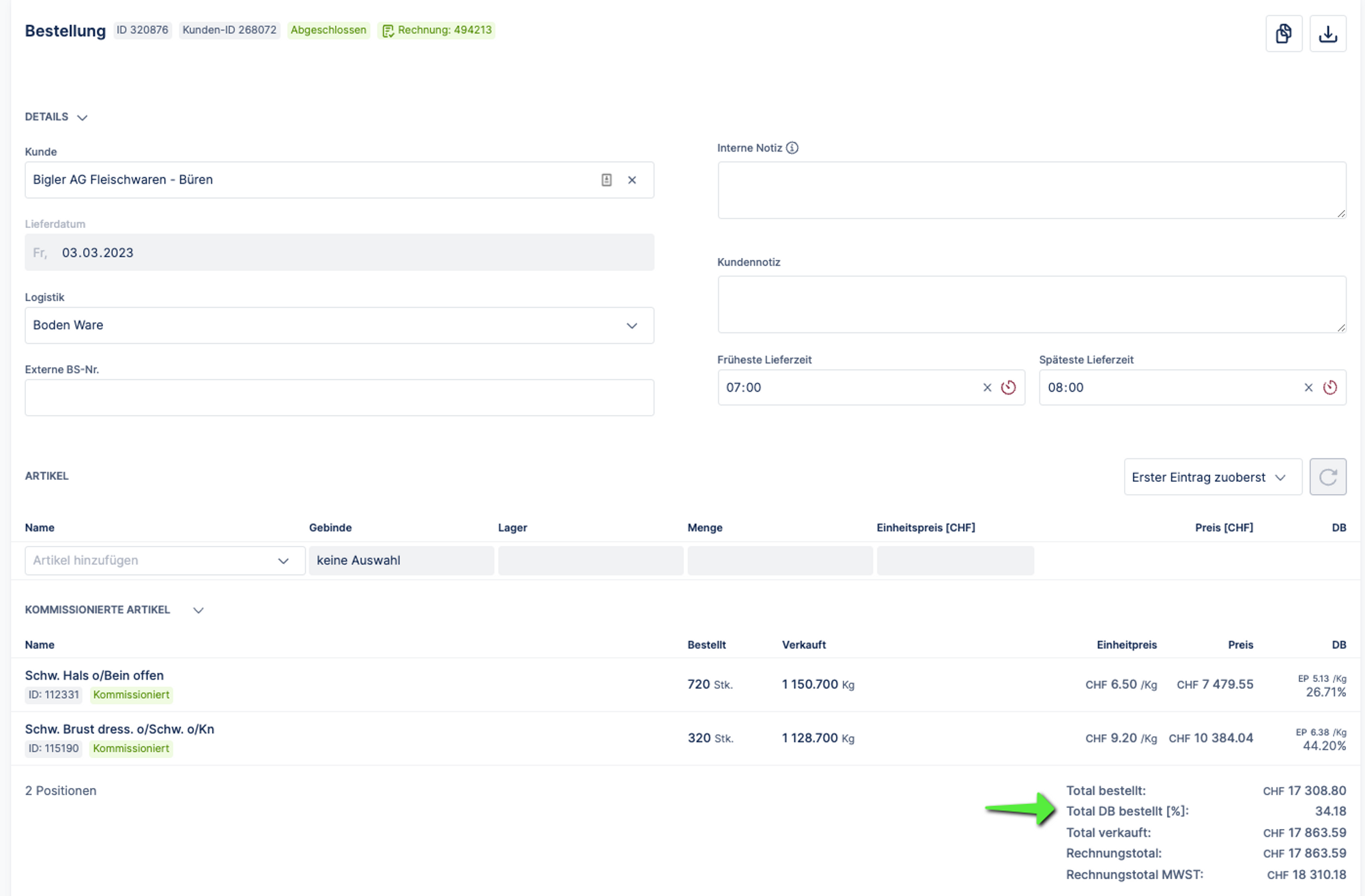Click the download order icon button
Image resolution: width=1365 pixels, height=896 pixels.
tap(1327, 33)
